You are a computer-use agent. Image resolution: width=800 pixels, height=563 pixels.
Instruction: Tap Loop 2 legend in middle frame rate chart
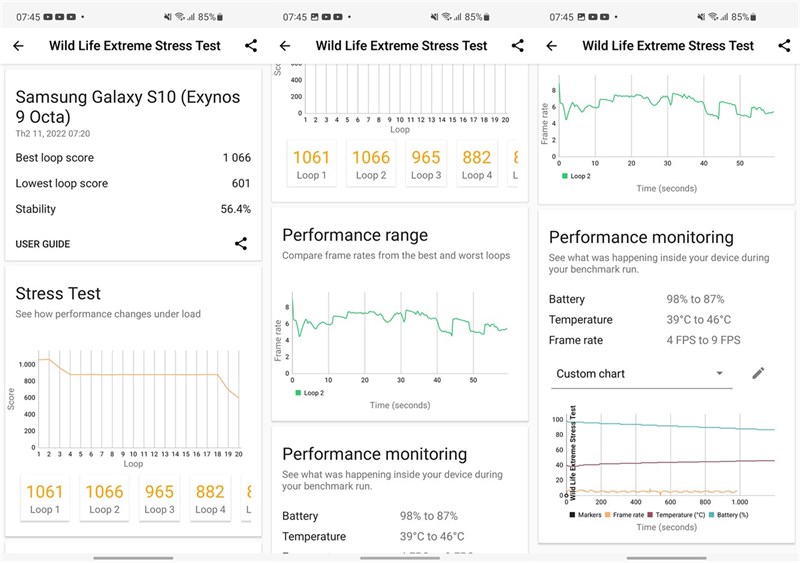pos(310,393)
